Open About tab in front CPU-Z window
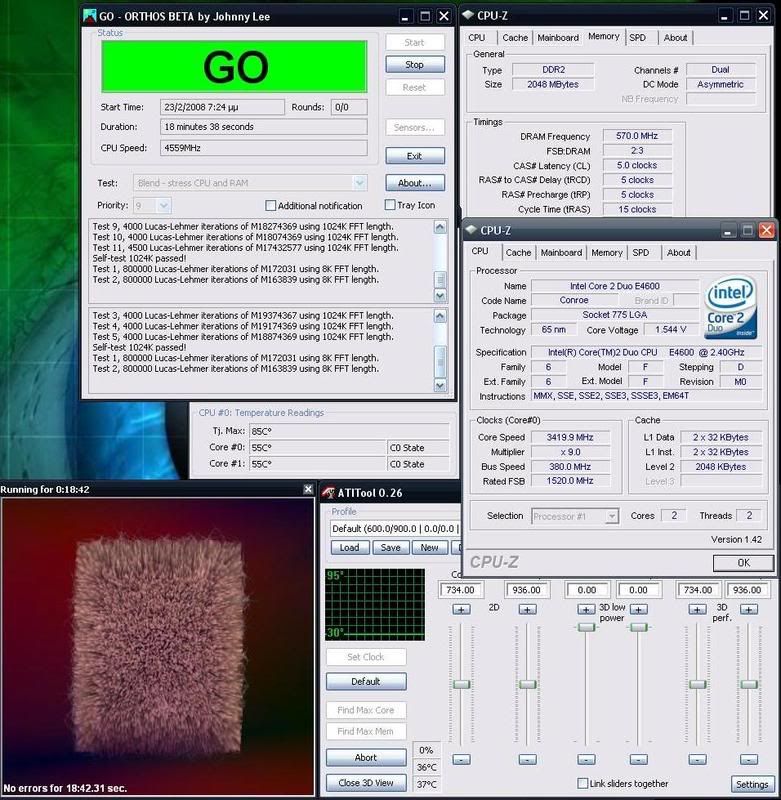Viewport: 781px width, 800px height. click(678, 253)
